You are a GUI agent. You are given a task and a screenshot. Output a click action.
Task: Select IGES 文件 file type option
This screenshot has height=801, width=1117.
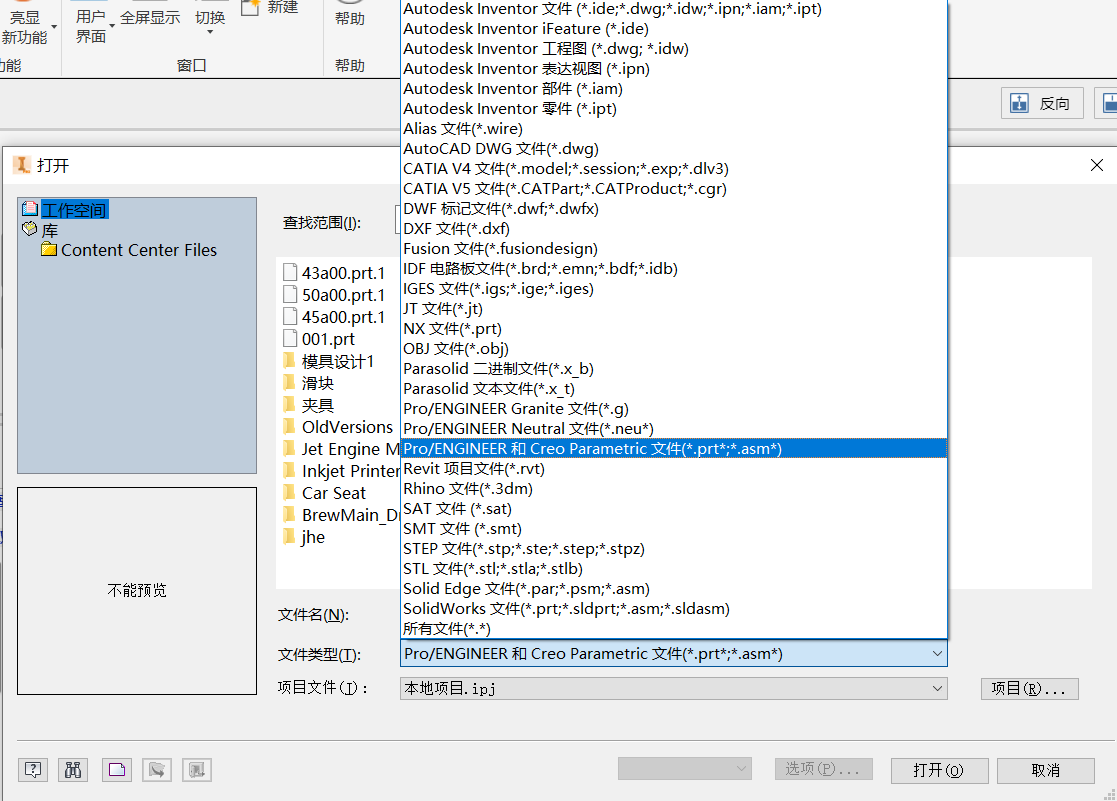674,289
